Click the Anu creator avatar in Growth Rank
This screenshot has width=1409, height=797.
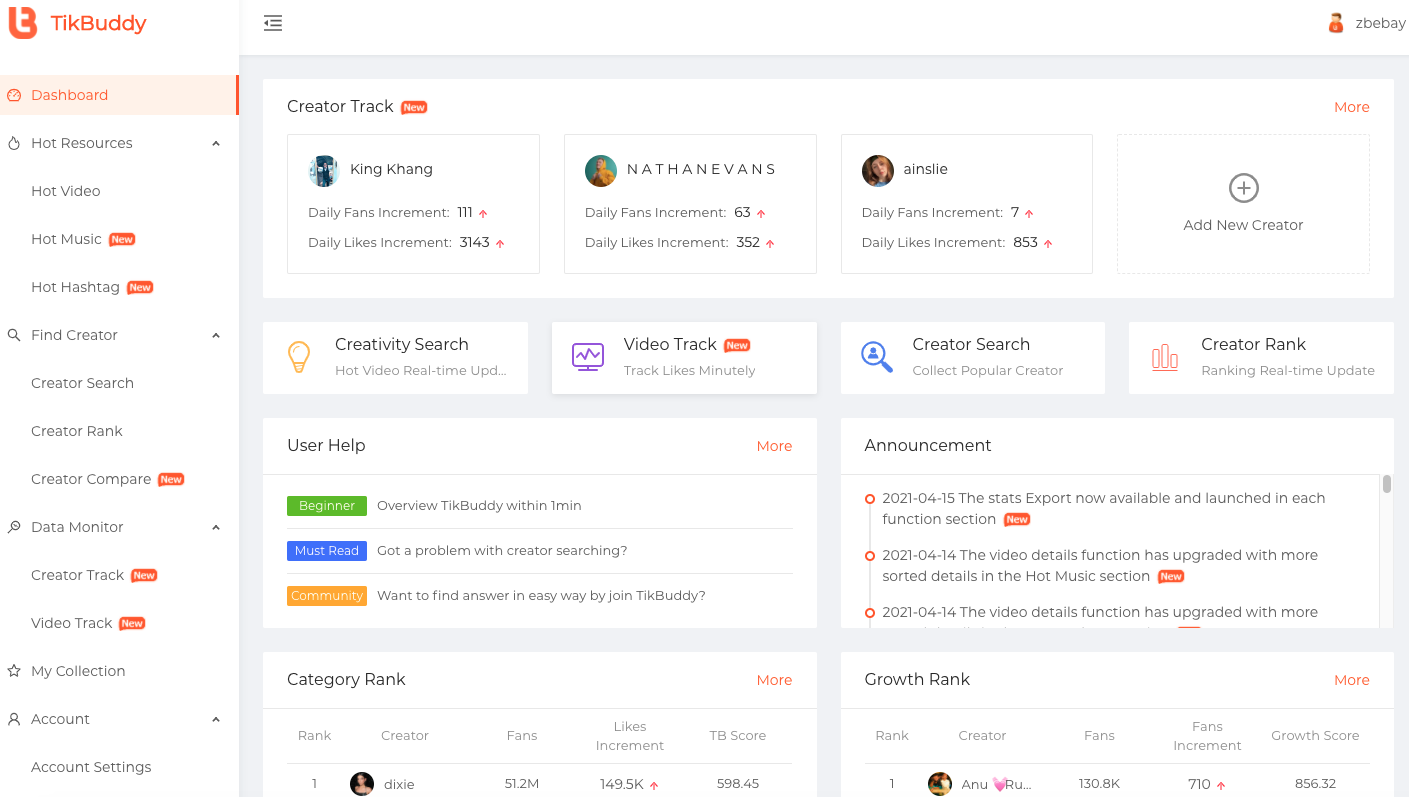(x=940, y=784)
